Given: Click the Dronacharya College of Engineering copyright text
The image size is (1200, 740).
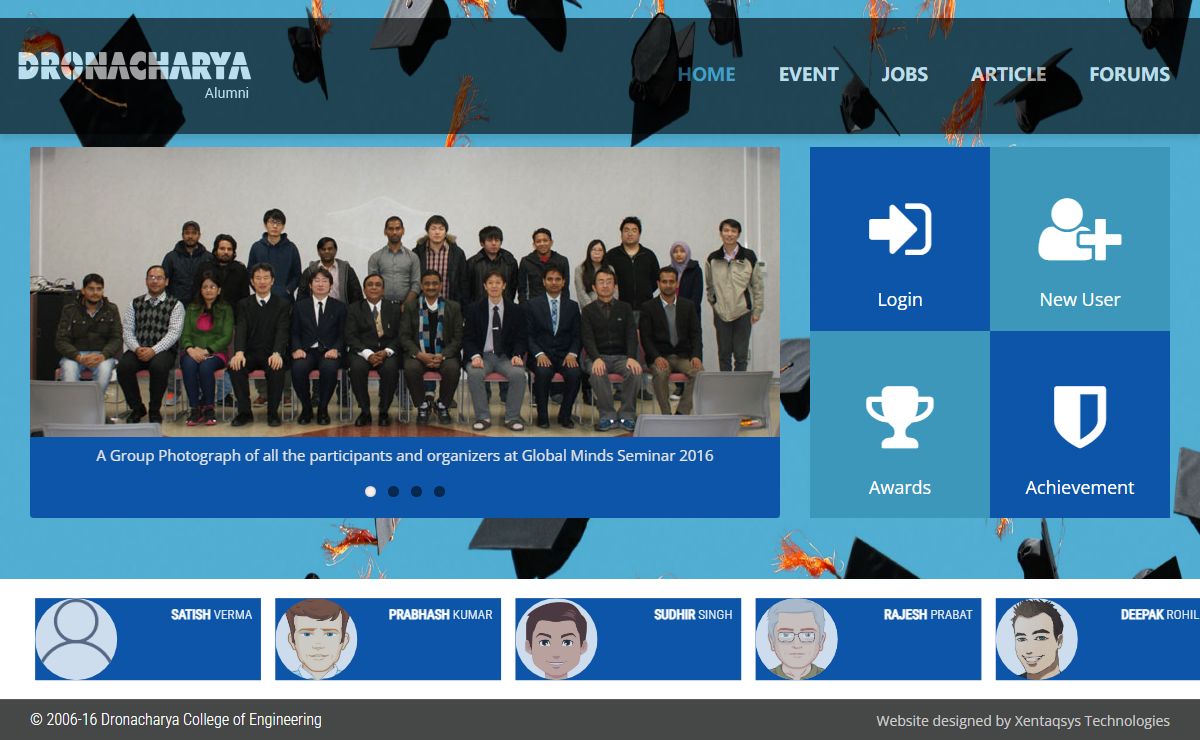Looking at the screenshot, I should point(176,719).
